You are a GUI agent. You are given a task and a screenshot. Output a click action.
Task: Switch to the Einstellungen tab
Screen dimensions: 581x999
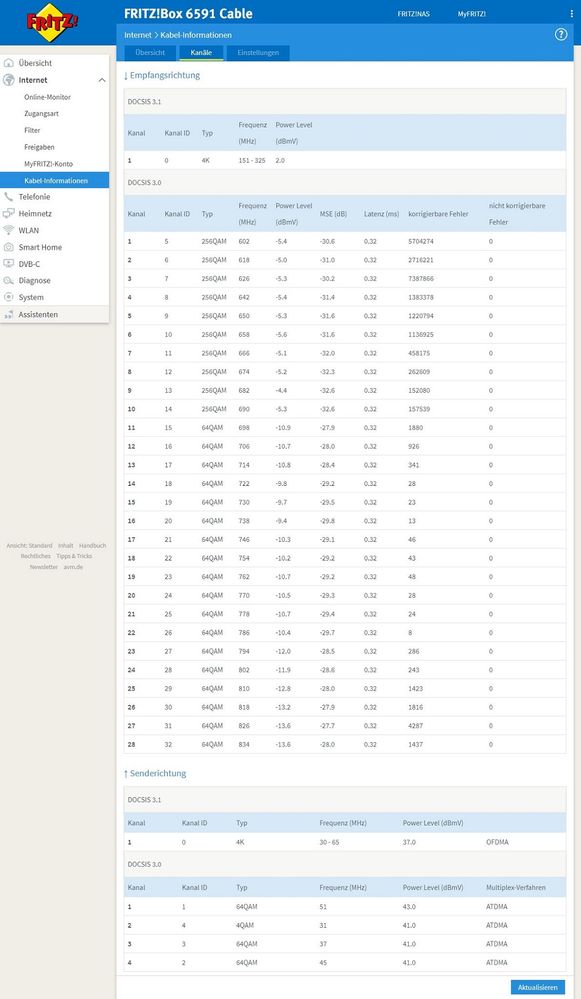258,53
